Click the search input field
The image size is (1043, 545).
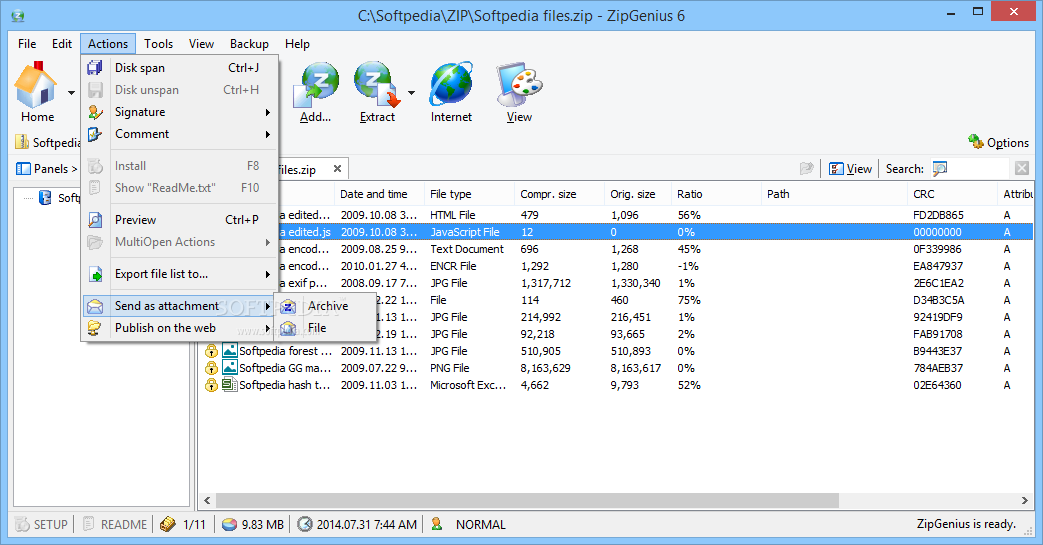pyautogui.click(x=979, y=169)
